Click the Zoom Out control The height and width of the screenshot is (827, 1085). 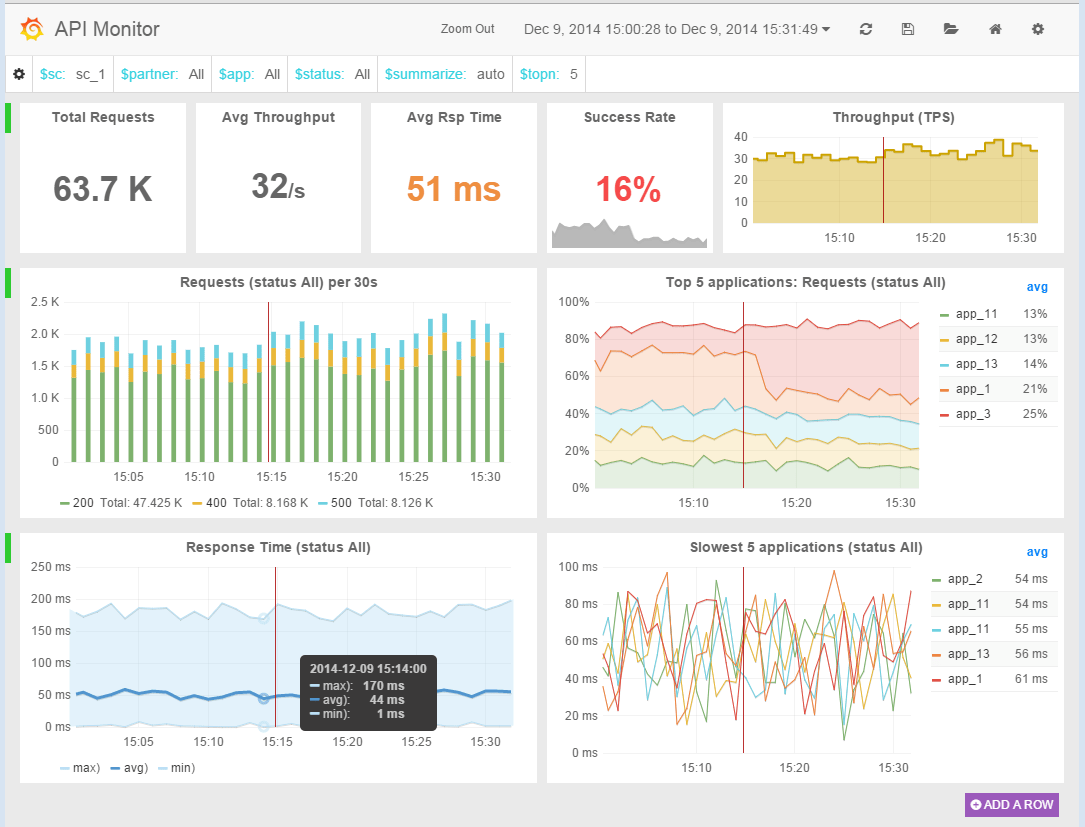click(467, 29)
